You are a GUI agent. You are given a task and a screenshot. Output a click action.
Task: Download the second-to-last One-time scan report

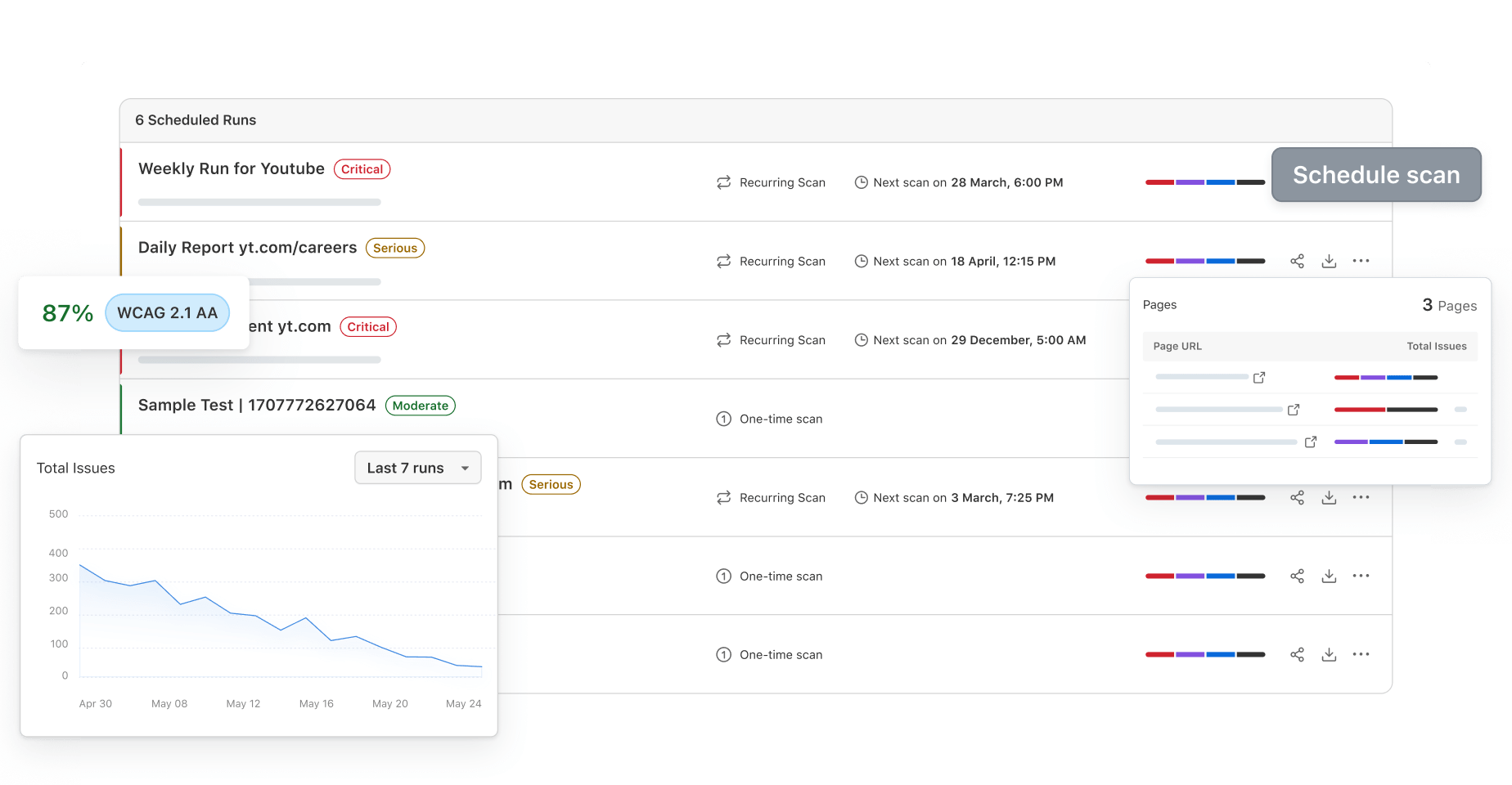[1329, 576]
